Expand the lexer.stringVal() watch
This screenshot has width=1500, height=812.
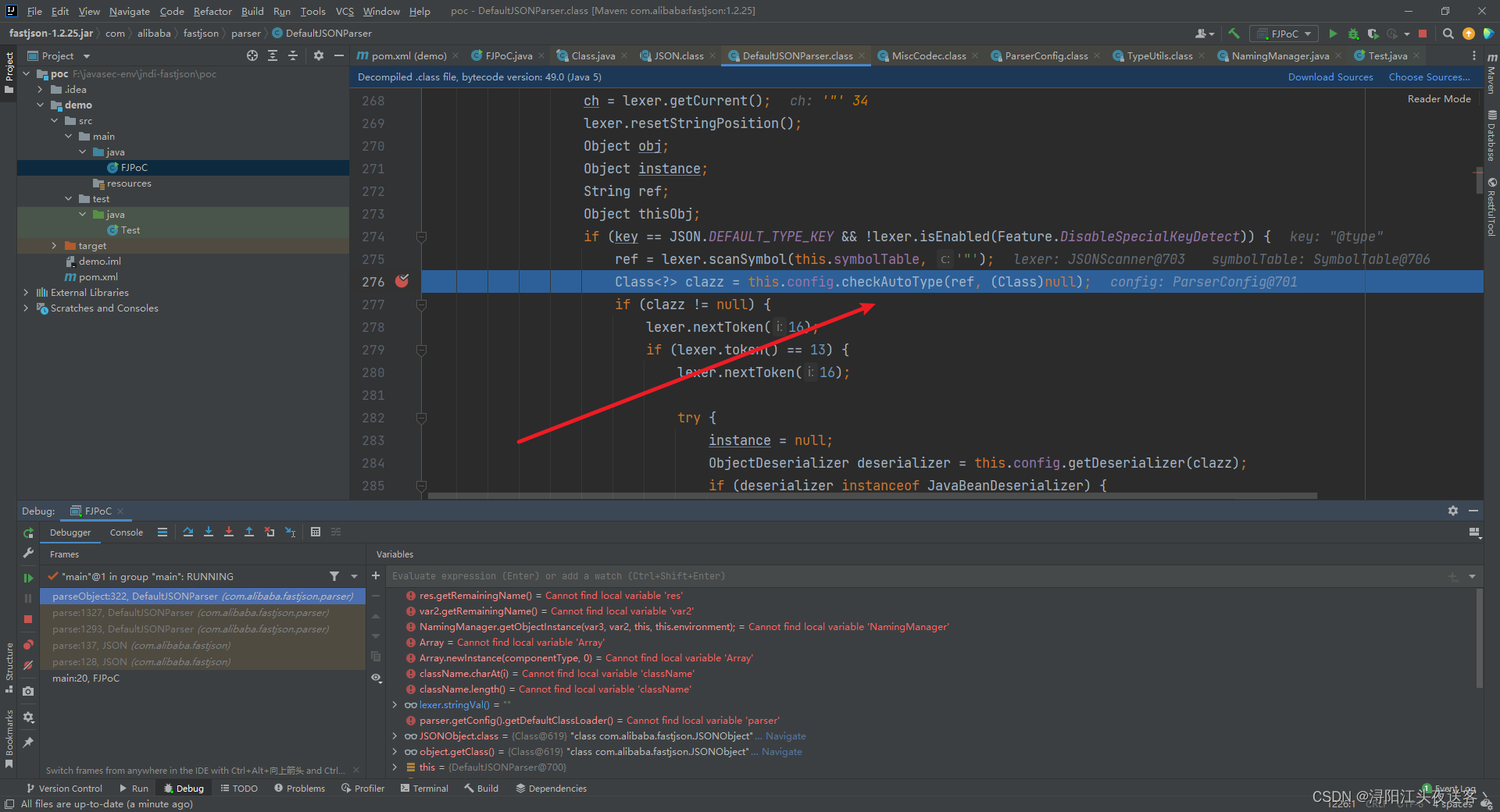(x=395, y=704)
